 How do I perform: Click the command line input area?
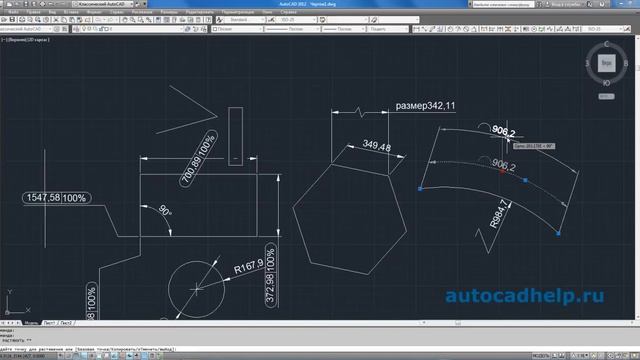(320, 349)
